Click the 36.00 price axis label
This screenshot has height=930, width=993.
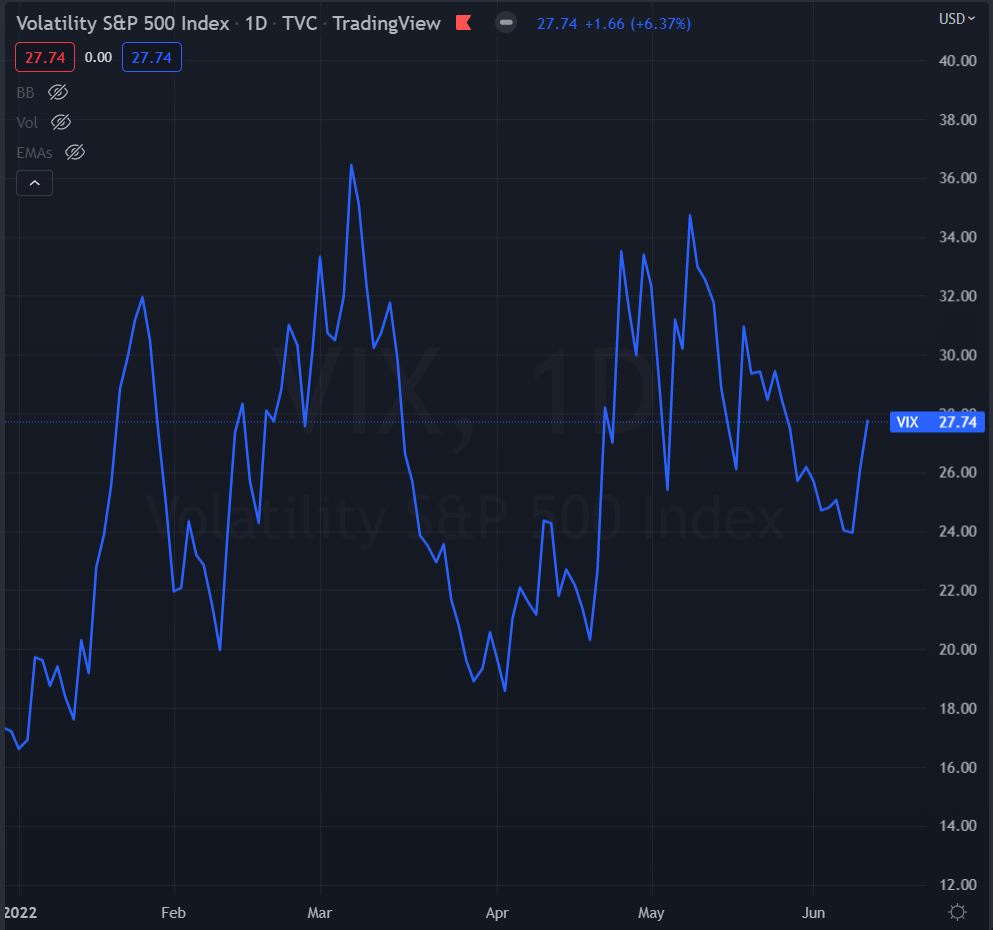pos(958,178)
